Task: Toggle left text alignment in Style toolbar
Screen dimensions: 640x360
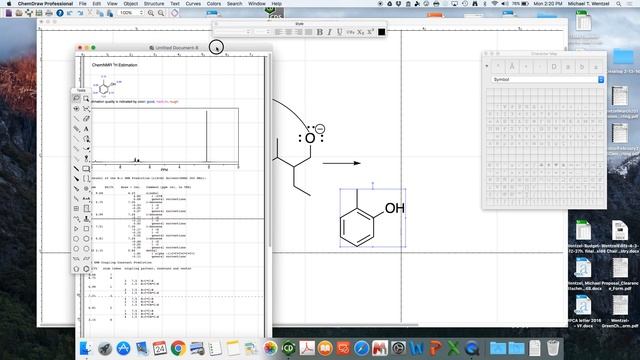Action: (x=278, y=32)
